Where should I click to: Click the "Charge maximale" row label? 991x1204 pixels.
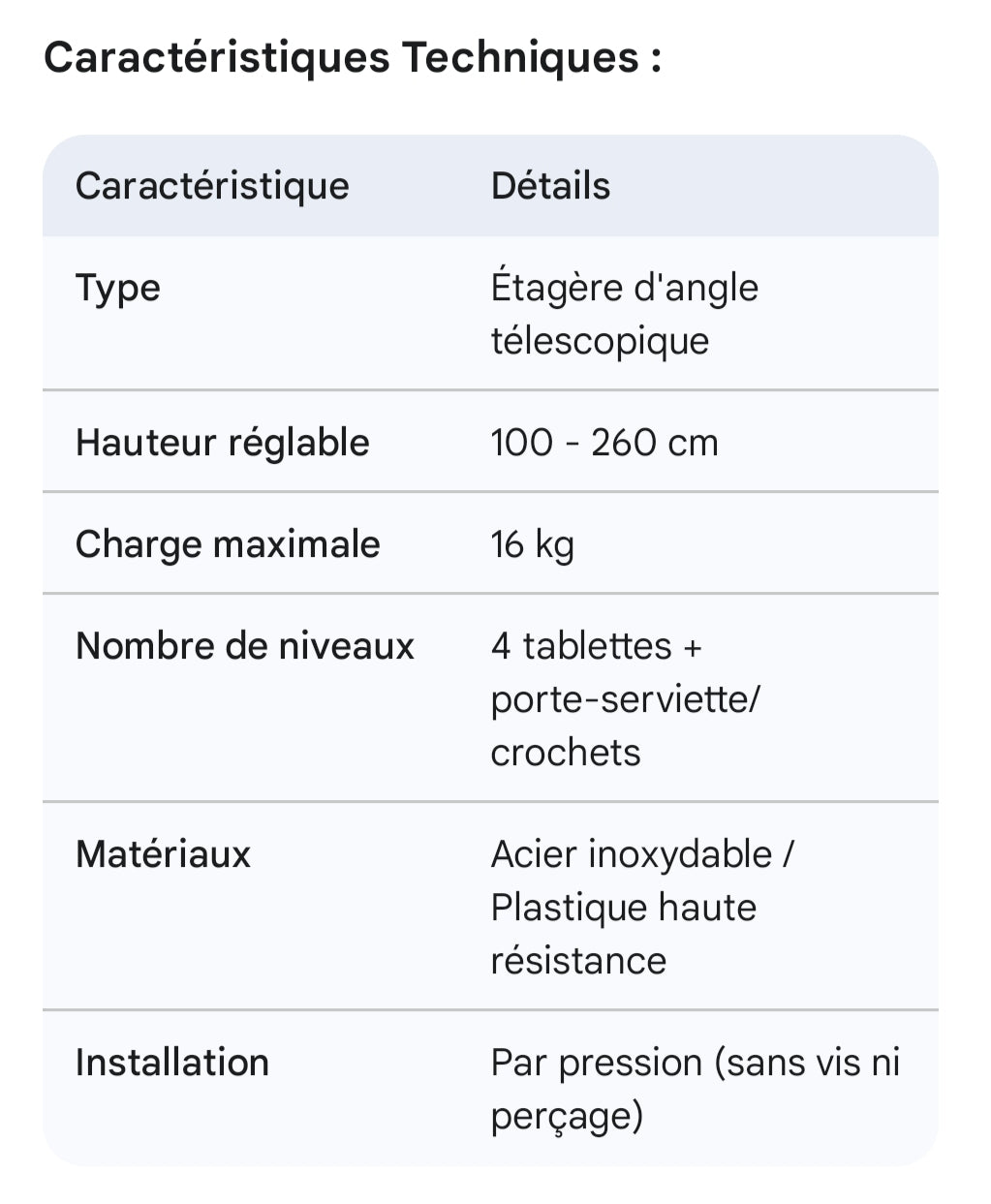[x=228, y=544]
